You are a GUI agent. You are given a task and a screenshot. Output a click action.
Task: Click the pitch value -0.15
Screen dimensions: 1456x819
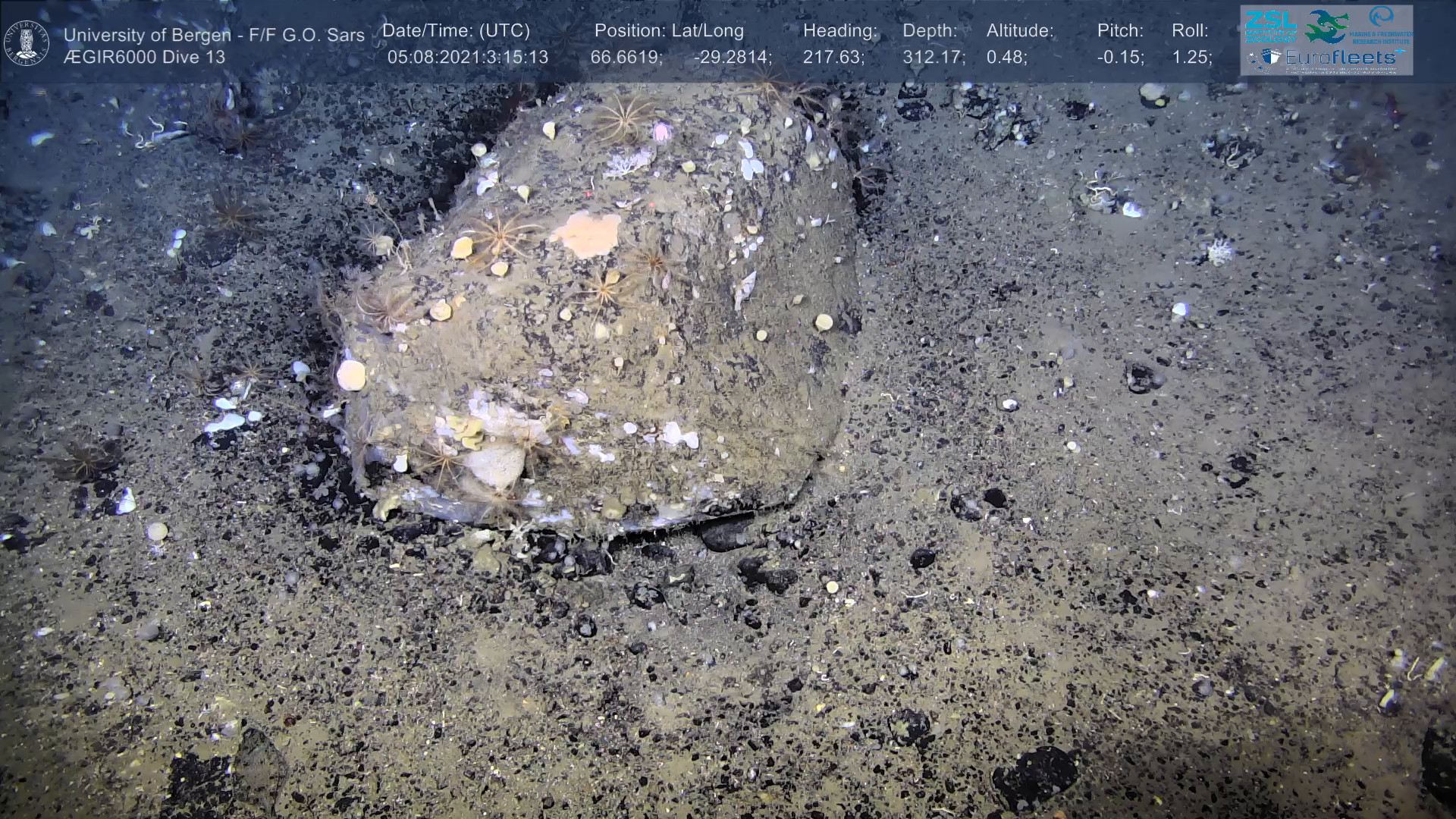(x=1120, y=57)
